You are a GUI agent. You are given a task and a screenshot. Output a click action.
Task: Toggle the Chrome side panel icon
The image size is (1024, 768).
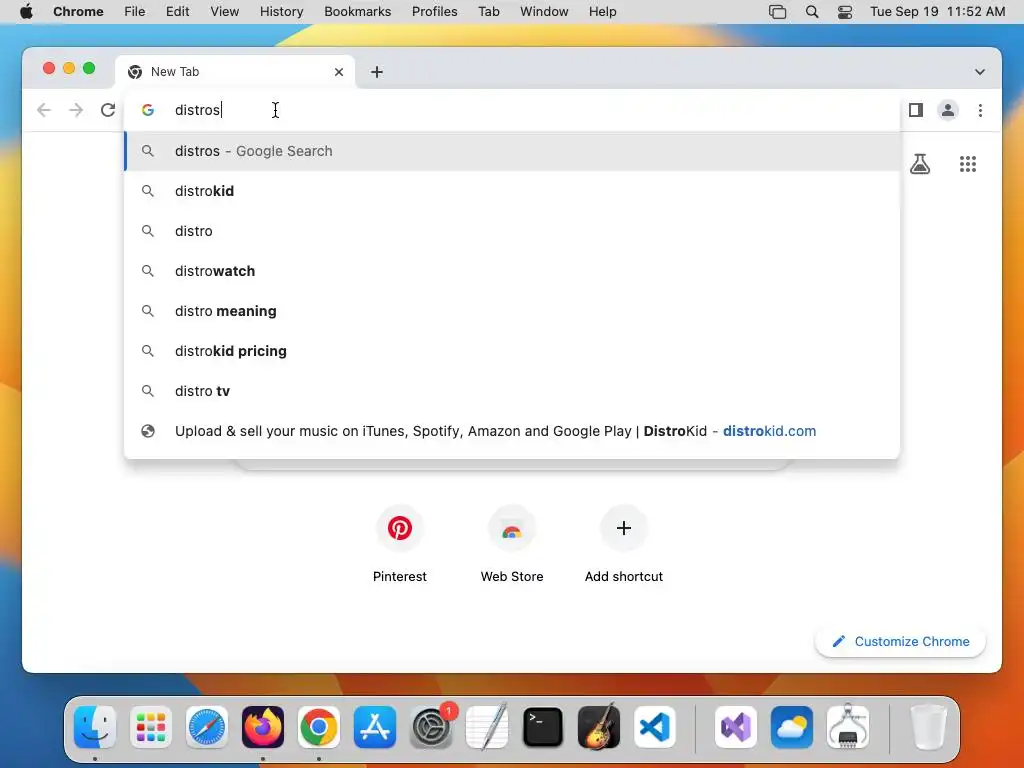coord(916,110)
